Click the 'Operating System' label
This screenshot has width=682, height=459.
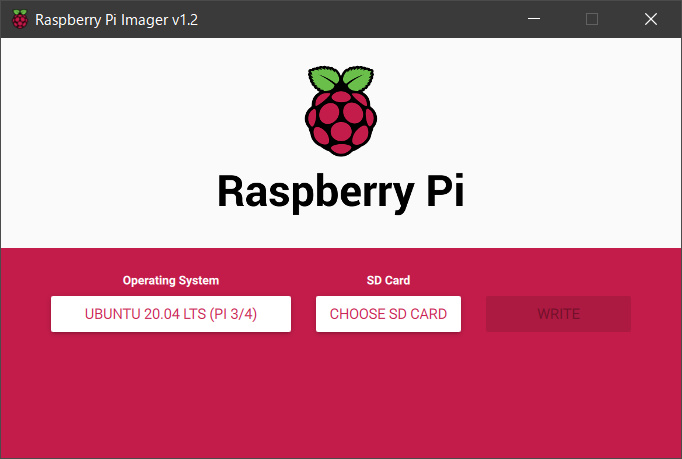point(171,280)
